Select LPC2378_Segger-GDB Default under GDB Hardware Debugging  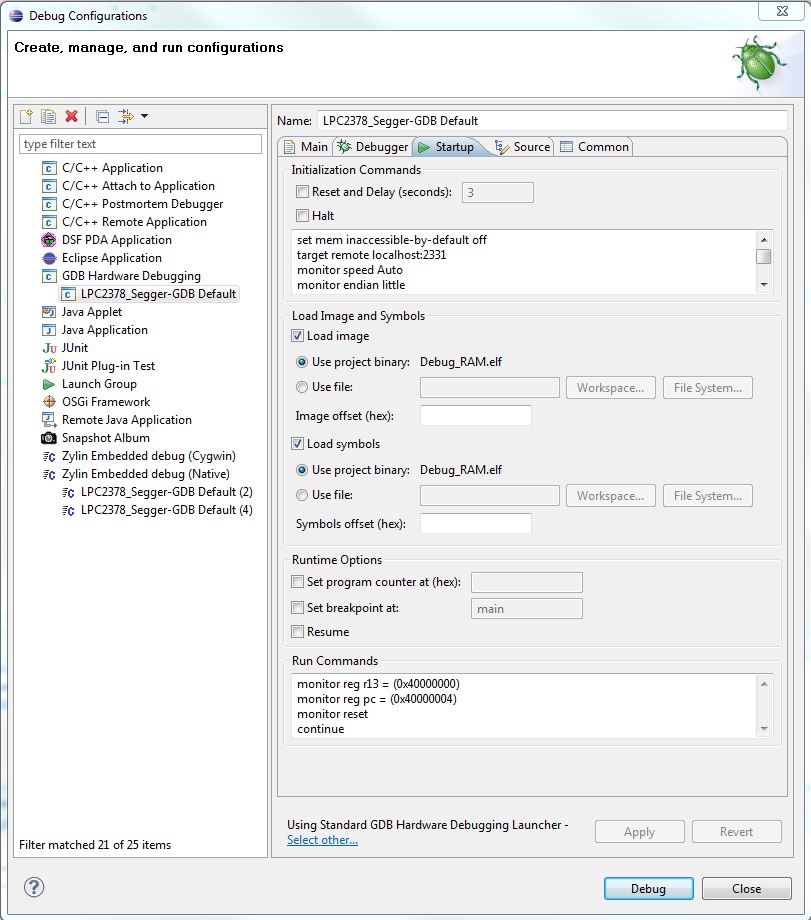(x=158, y=294)
